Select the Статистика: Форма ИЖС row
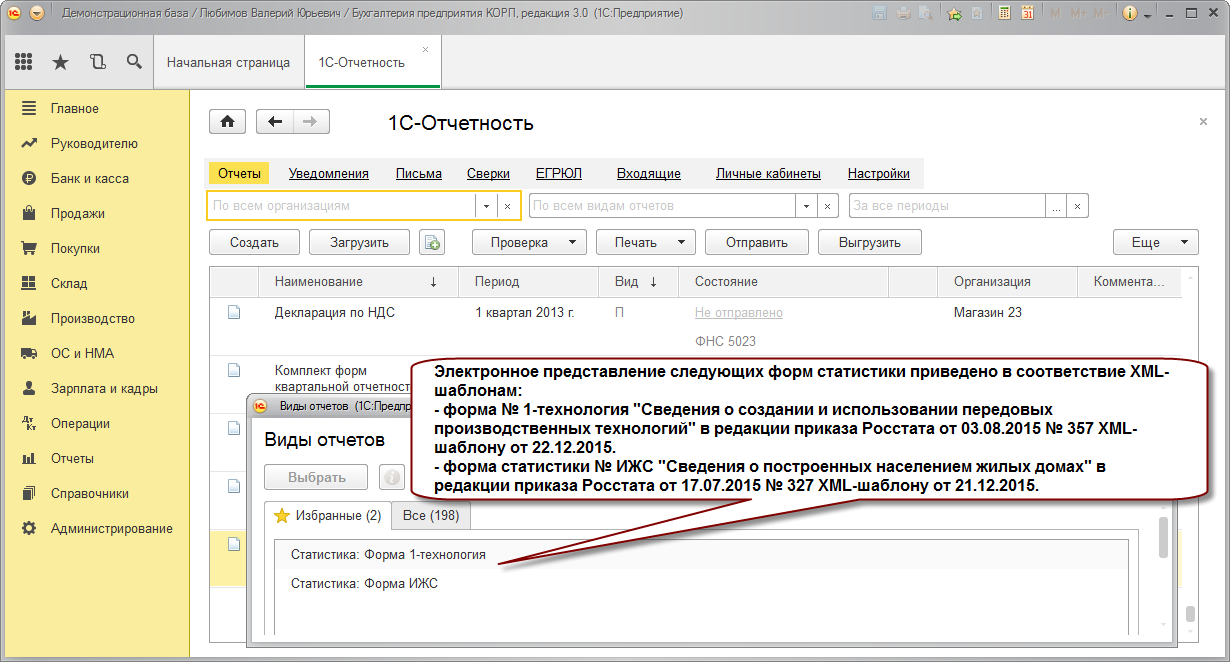 point(702,583)
